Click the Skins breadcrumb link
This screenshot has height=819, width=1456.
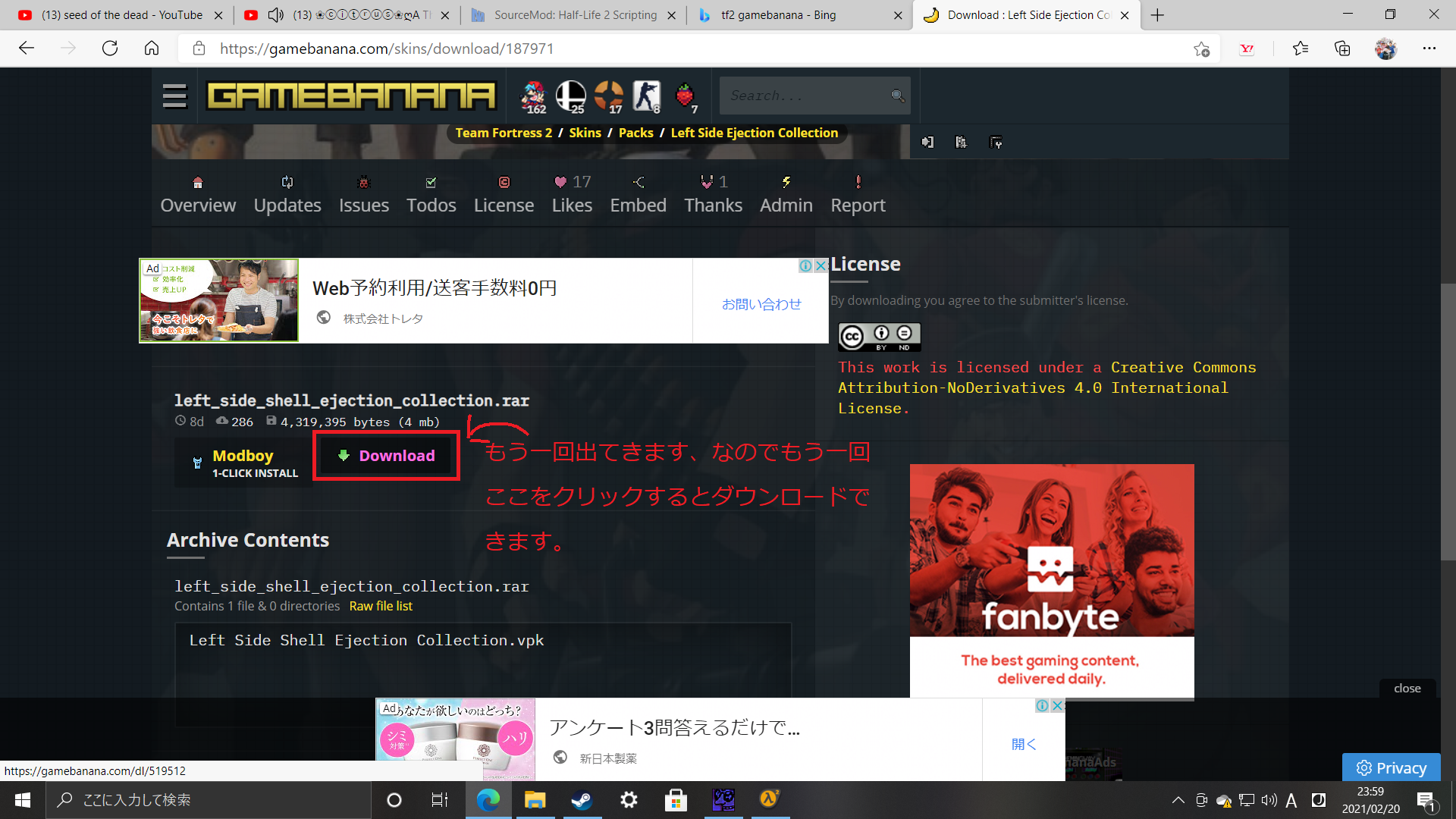tap(585, 133)
